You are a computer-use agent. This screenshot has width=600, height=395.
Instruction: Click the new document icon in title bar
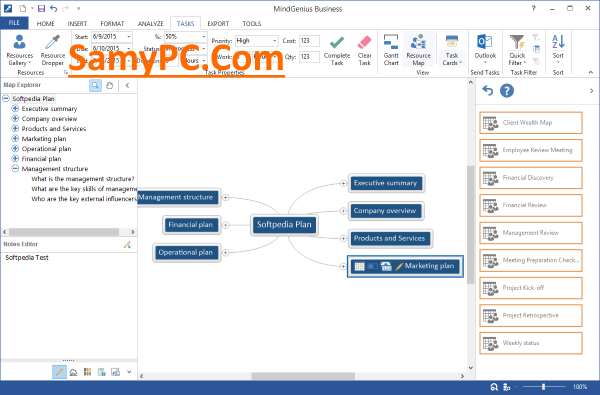23,8
